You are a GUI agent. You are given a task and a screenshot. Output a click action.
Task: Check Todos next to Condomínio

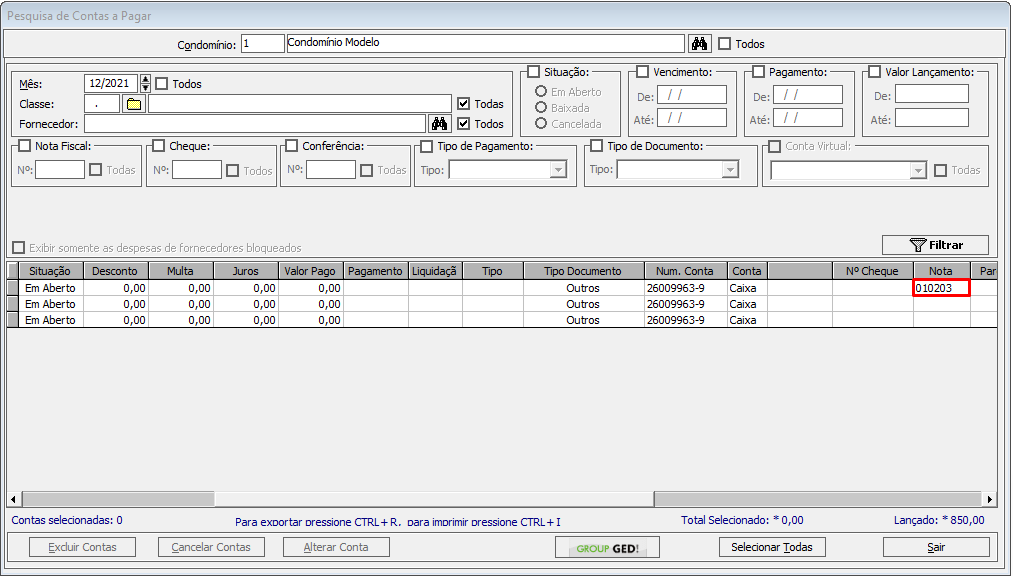point(725,44)
